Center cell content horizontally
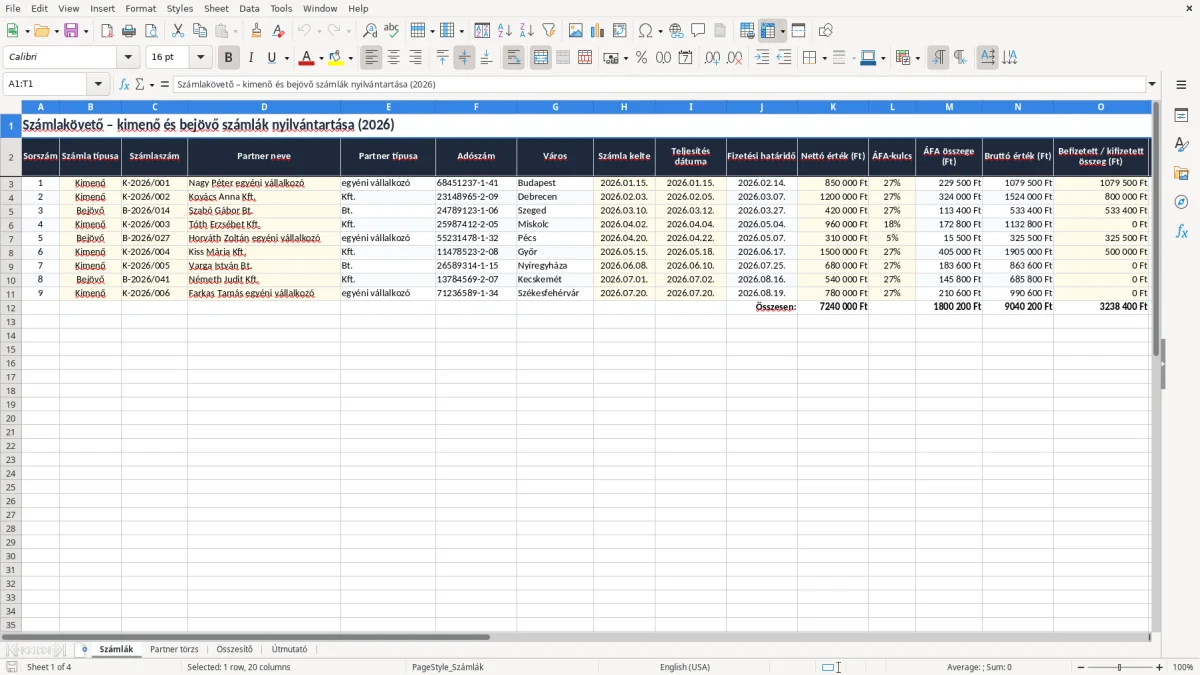 393,58
